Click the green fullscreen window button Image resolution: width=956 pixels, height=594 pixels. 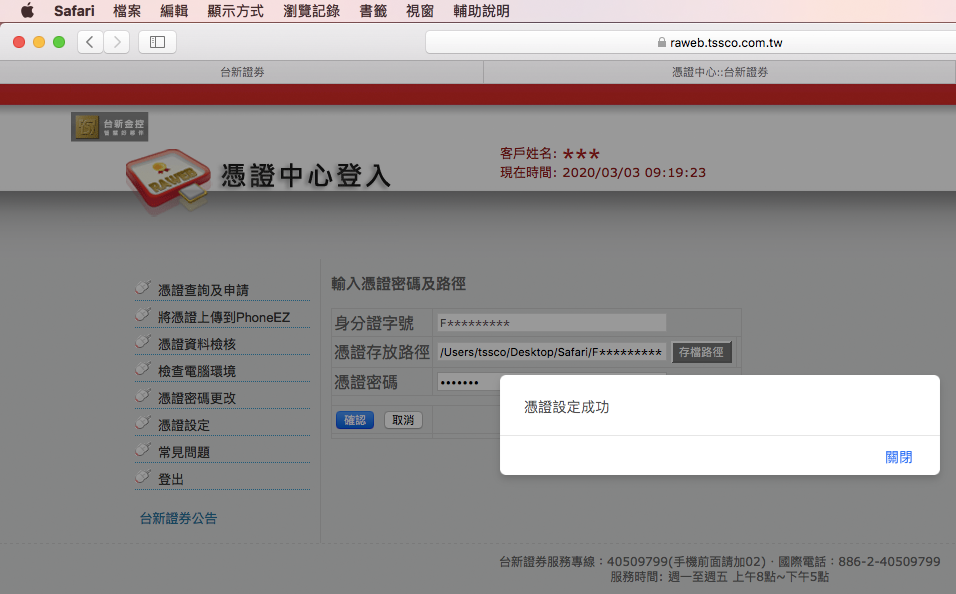pos(59,41)
